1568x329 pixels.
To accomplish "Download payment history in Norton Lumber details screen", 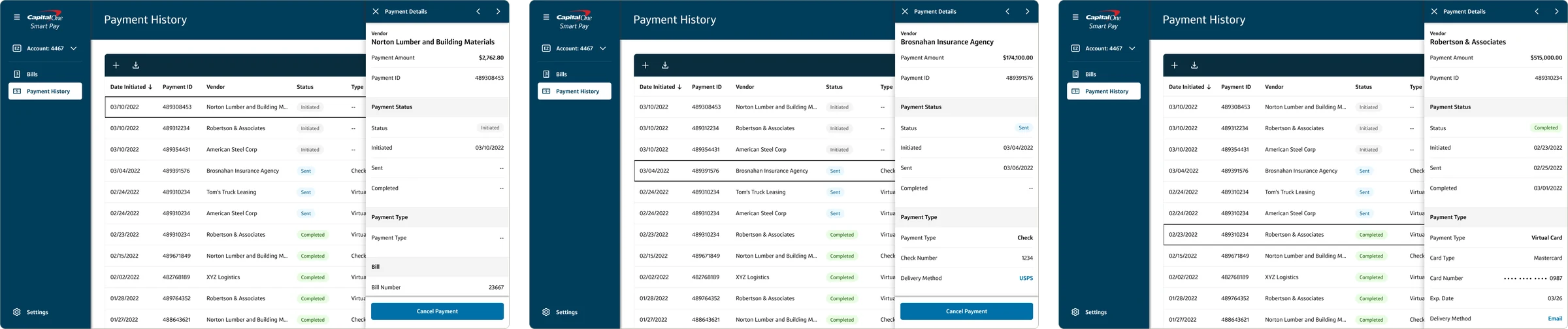I will [x=136, y=65].
